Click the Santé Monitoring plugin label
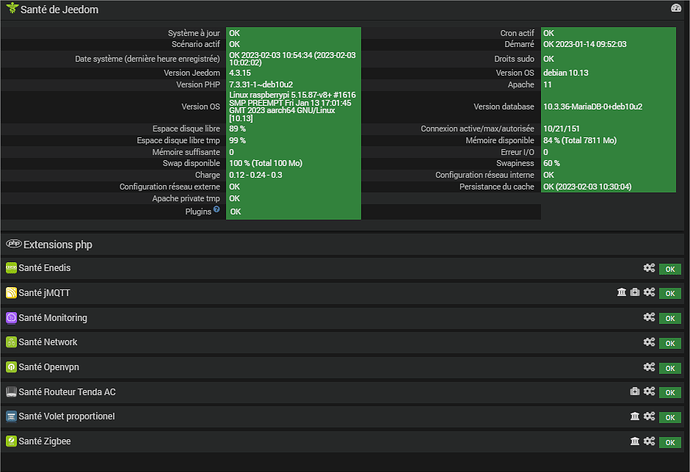Viewport: 690px width, 472px height. (x=52, y=318)
